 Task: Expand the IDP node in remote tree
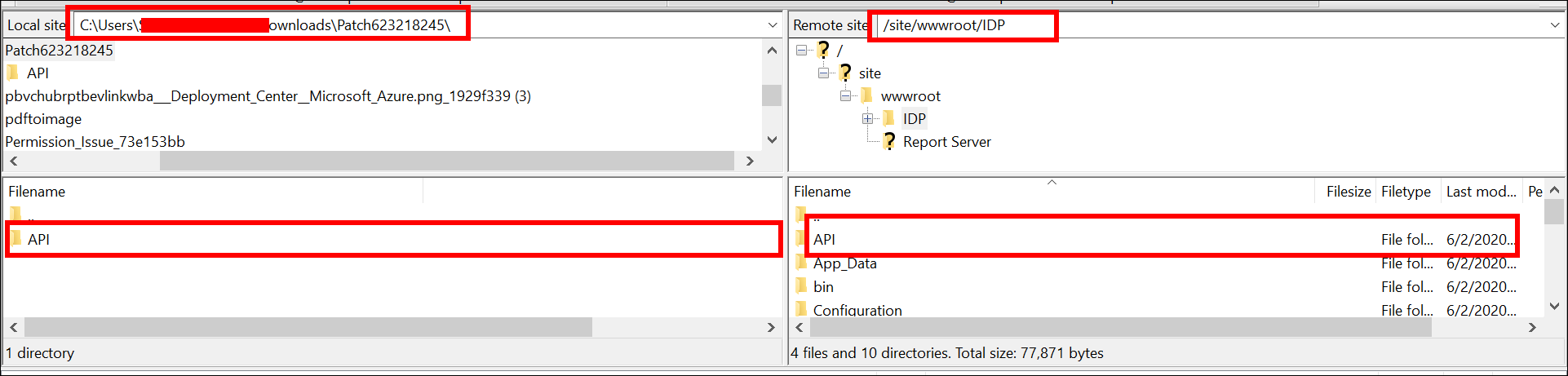(x=868, y=119)
